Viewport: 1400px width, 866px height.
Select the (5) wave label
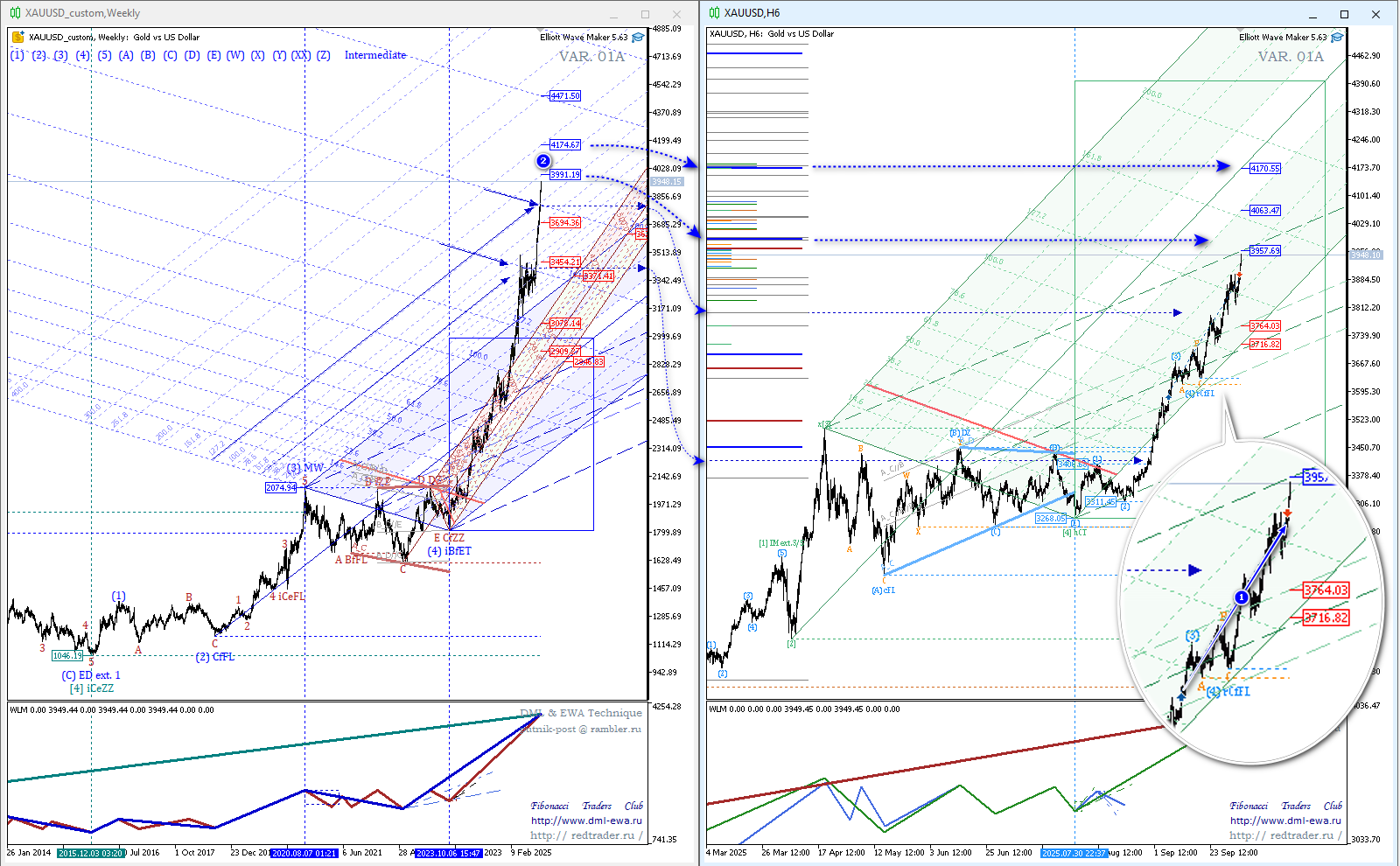coord(104,55)
